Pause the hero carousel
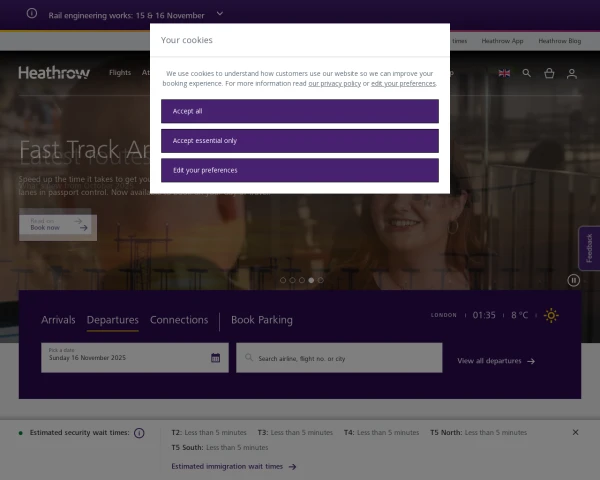The width and height of the screenshot is (600, 480). [x=573, y=280]
